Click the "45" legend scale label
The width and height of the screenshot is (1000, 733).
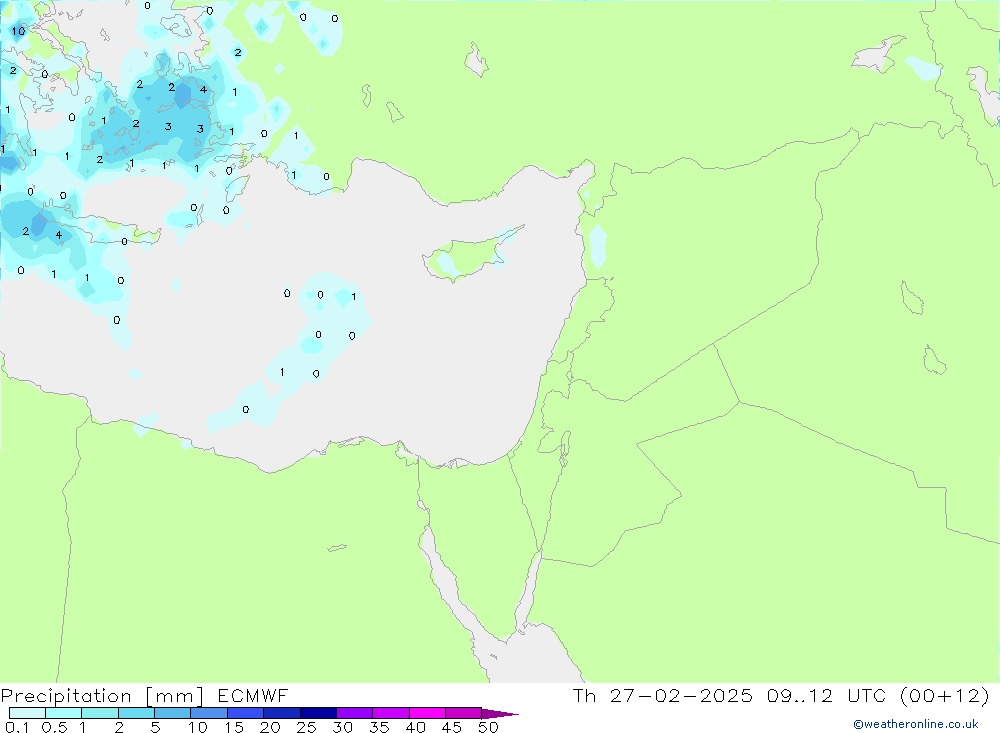pos(452,727)
